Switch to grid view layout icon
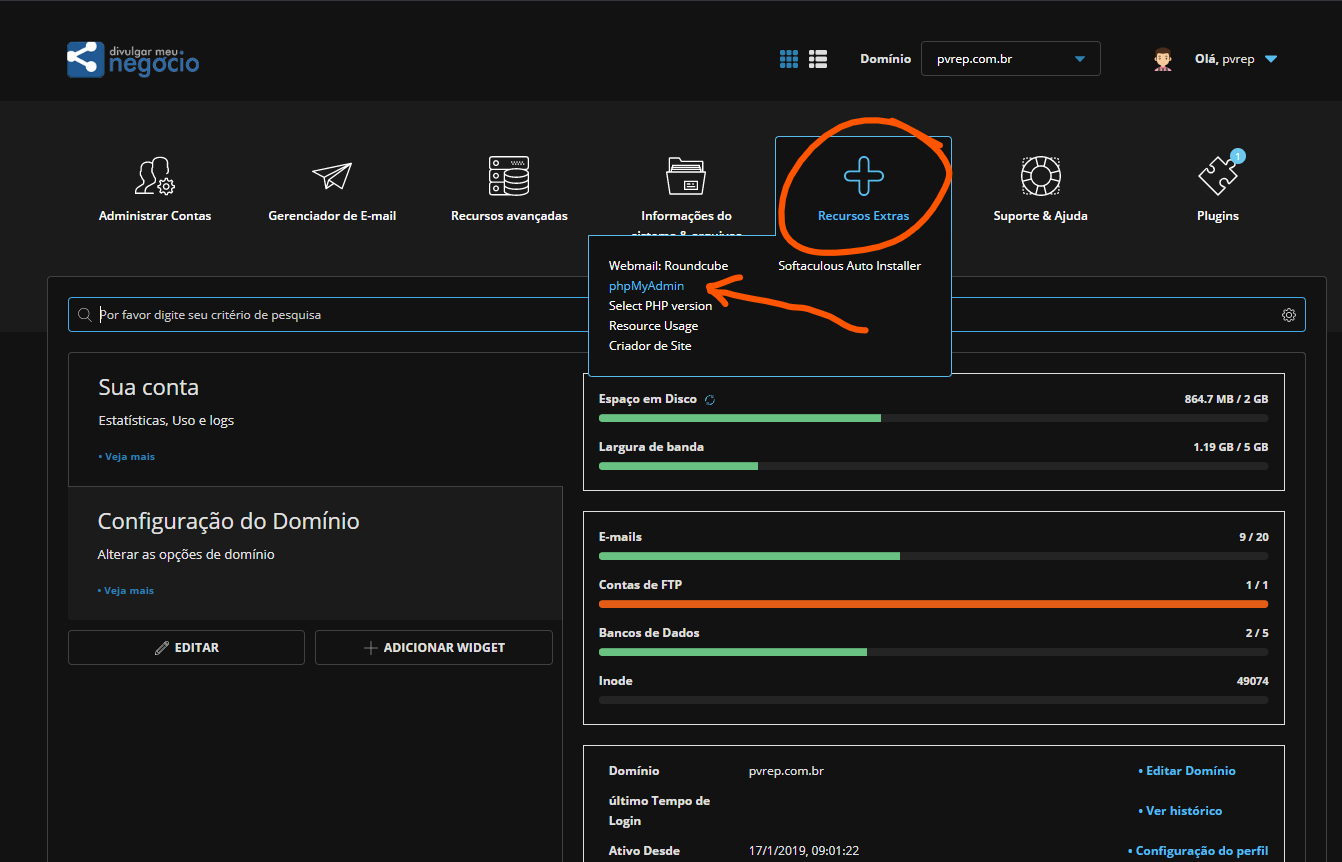 click(789, 59)
